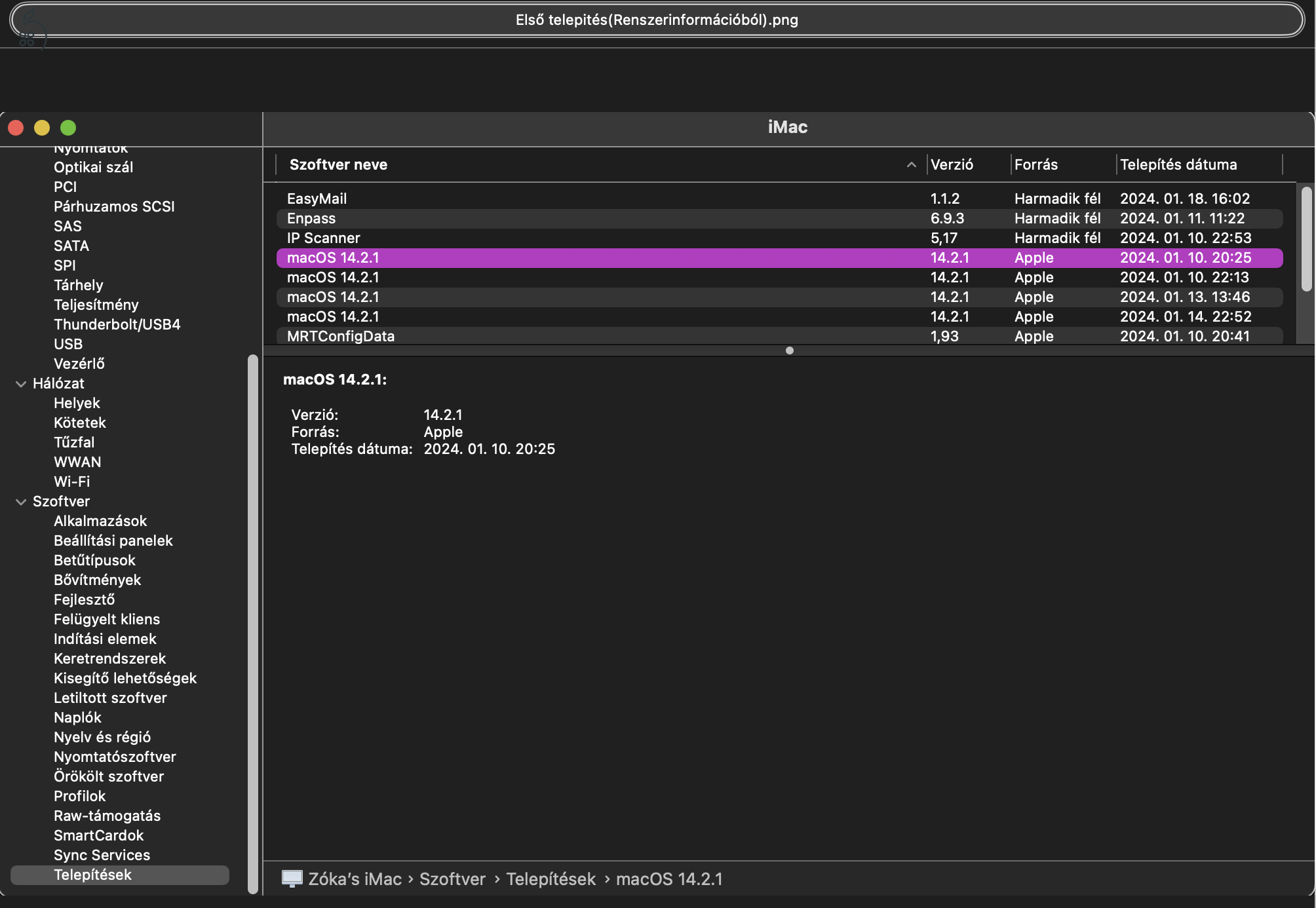Open Kisegítő lehetőségek in the sidebar

pos(125,679)
